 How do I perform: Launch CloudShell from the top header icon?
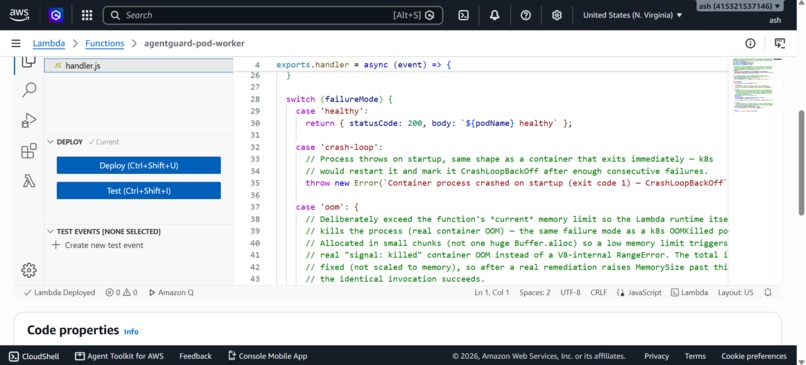[x=463, y=15]
